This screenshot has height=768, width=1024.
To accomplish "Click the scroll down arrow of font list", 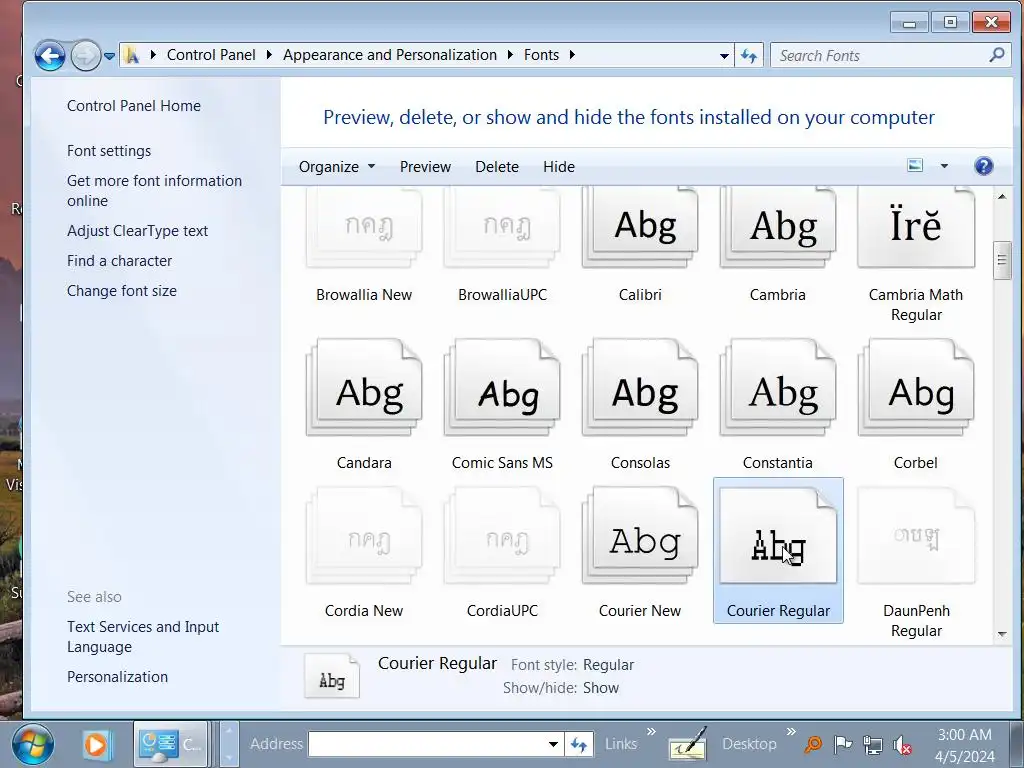I will coord(1002,634).
